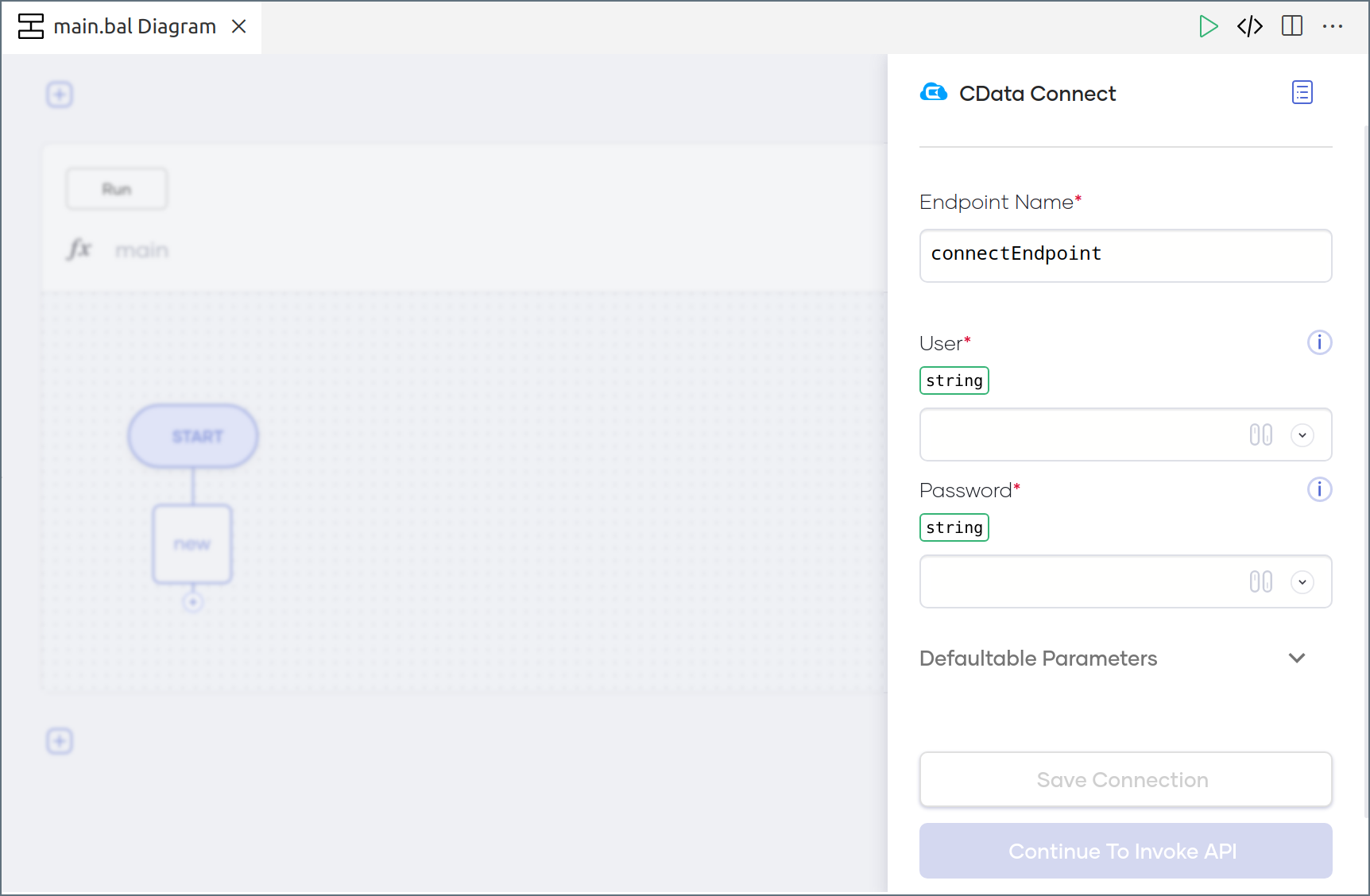Click the 'CData Connect' panel title
The width and height of the screenshot is (1370, 896).
(x=1038, y=94)
